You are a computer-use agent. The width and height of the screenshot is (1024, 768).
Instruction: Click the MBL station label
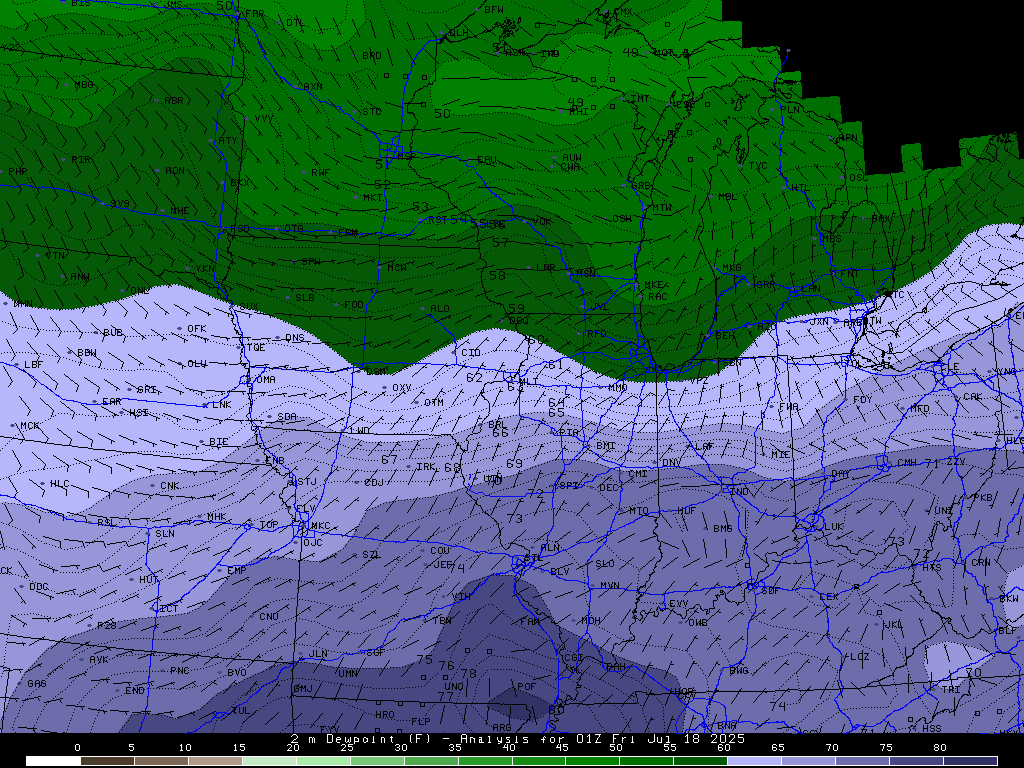tap(727, 197)
